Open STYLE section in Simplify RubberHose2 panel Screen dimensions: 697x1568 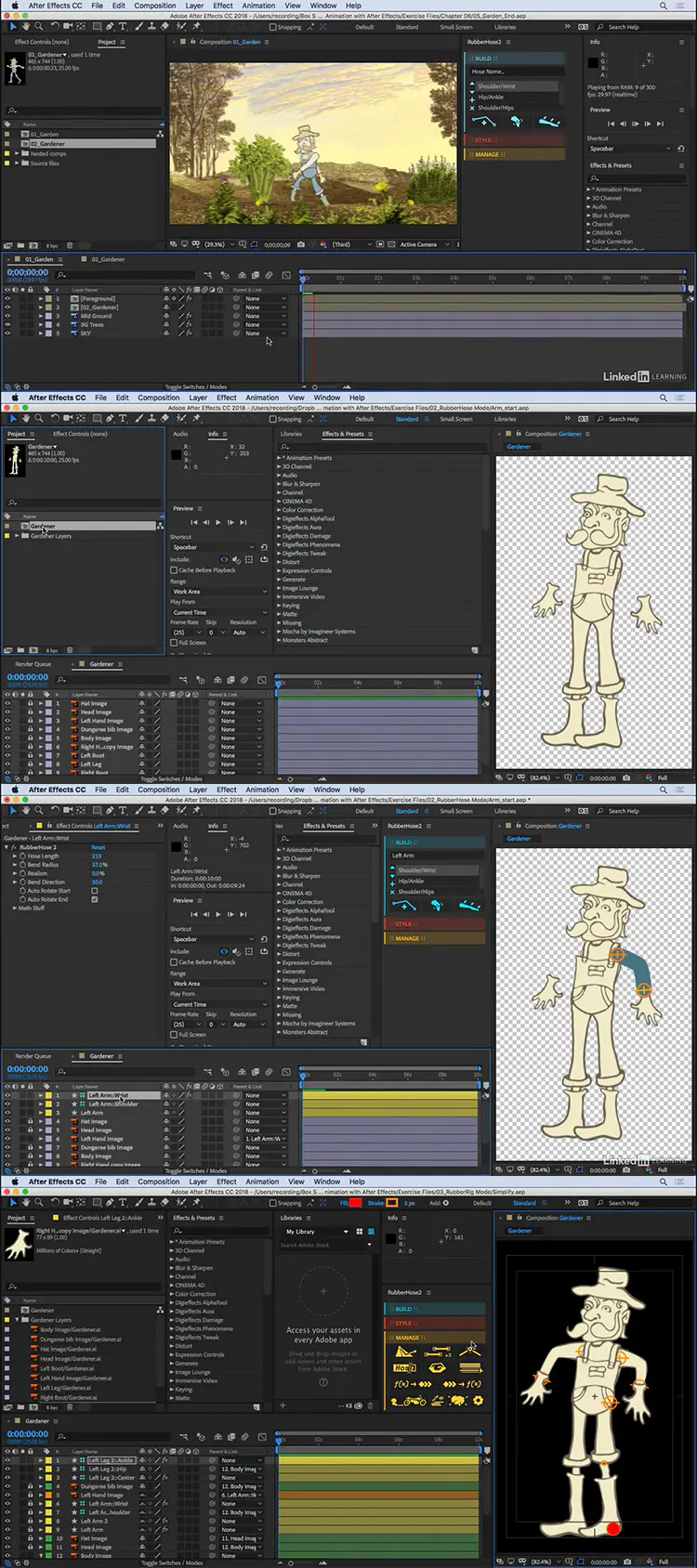click(435, 1323)
